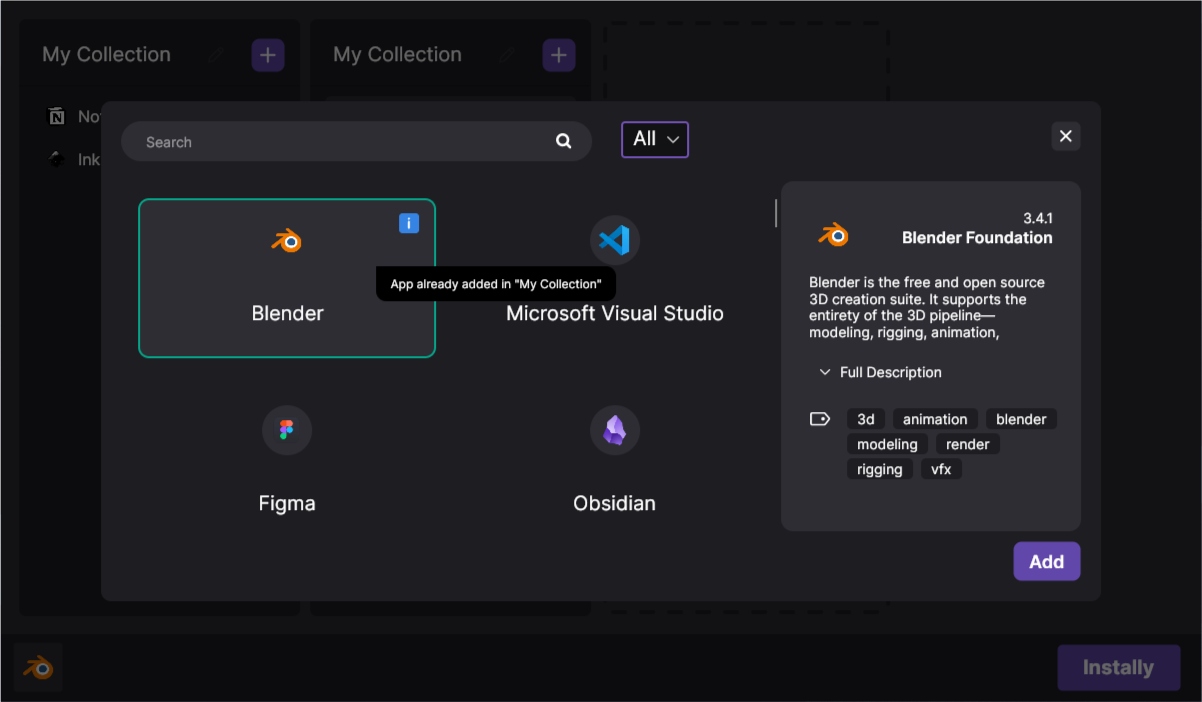Click the second My Collection title
Viewport: 1202px width, 702px height.
pyautogui.click(x=397, y=55)
